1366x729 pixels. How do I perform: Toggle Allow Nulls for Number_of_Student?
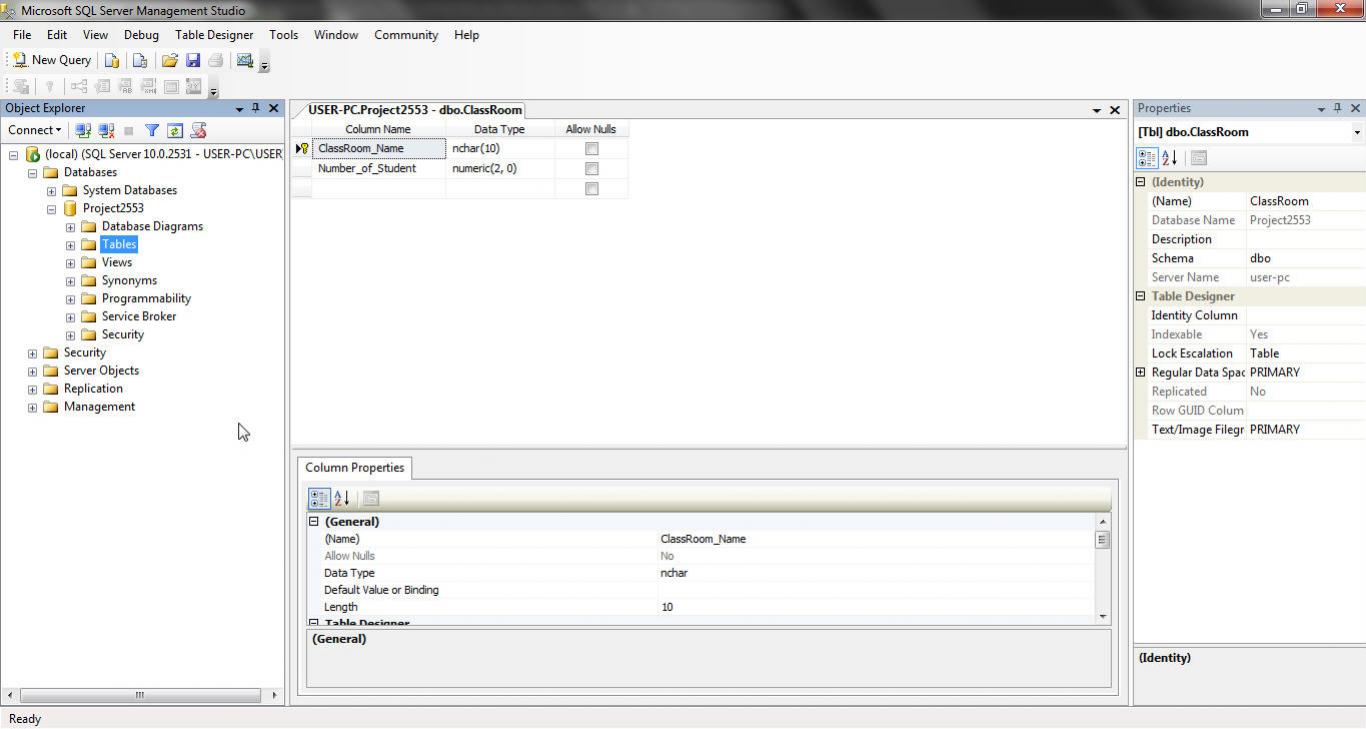click(x=591, y=168)
